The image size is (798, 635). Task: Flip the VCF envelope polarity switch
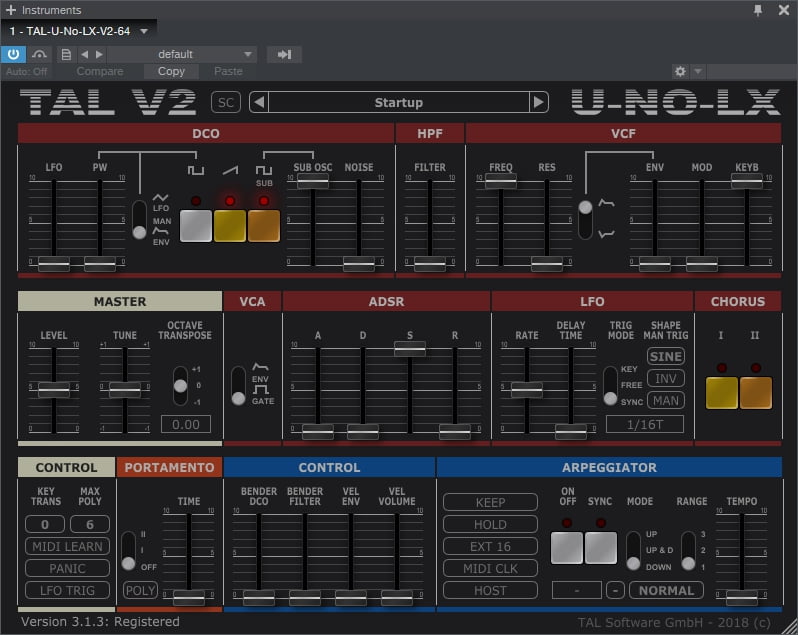pyautogui.click(x=585, y=220)
